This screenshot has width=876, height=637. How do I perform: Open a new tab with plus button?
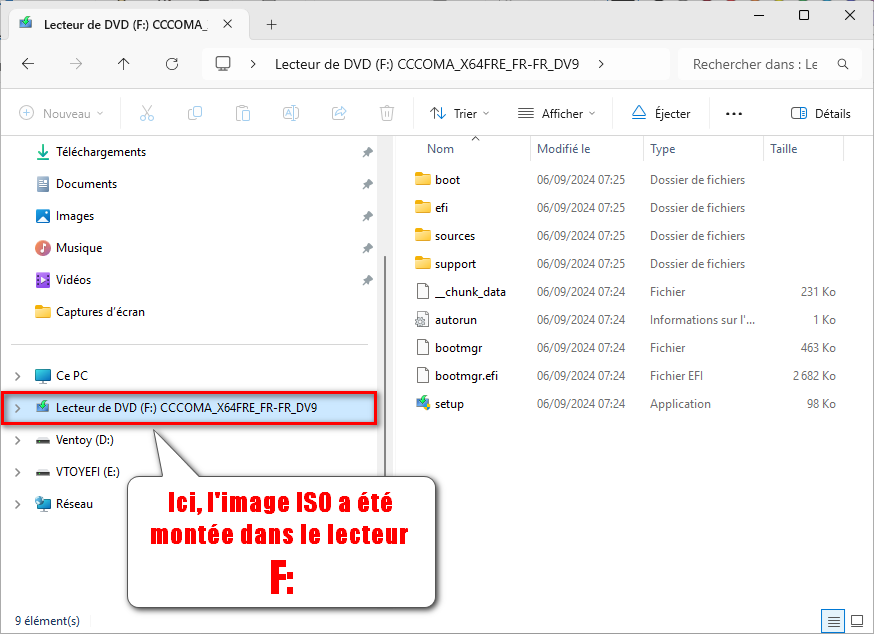pyautogui.click(x=271, y=25)
